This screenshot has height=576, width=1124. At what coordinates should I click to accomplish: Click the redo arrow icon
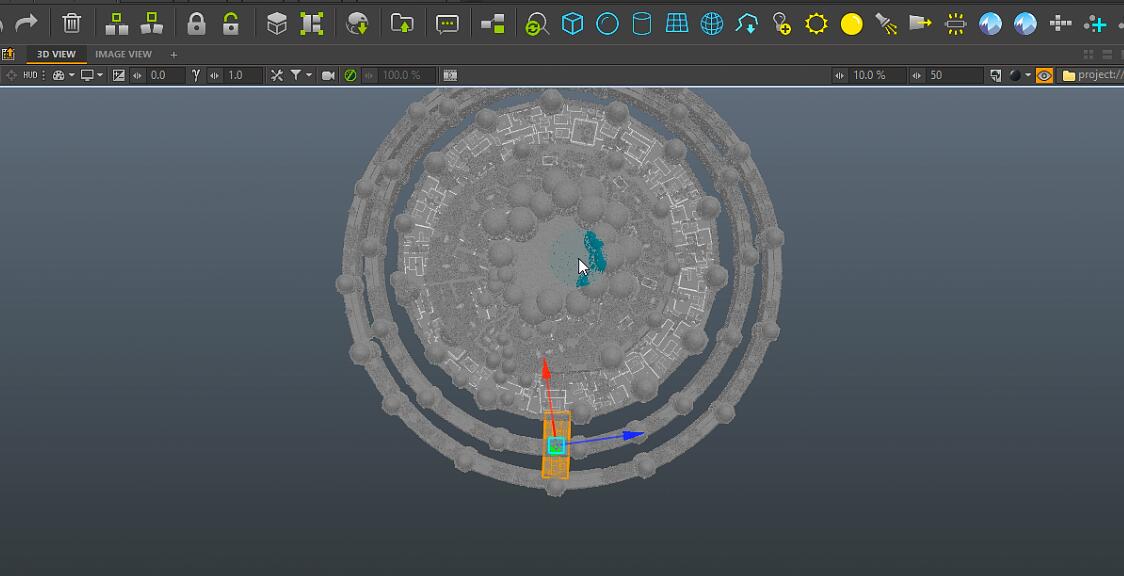click(26, 23)
